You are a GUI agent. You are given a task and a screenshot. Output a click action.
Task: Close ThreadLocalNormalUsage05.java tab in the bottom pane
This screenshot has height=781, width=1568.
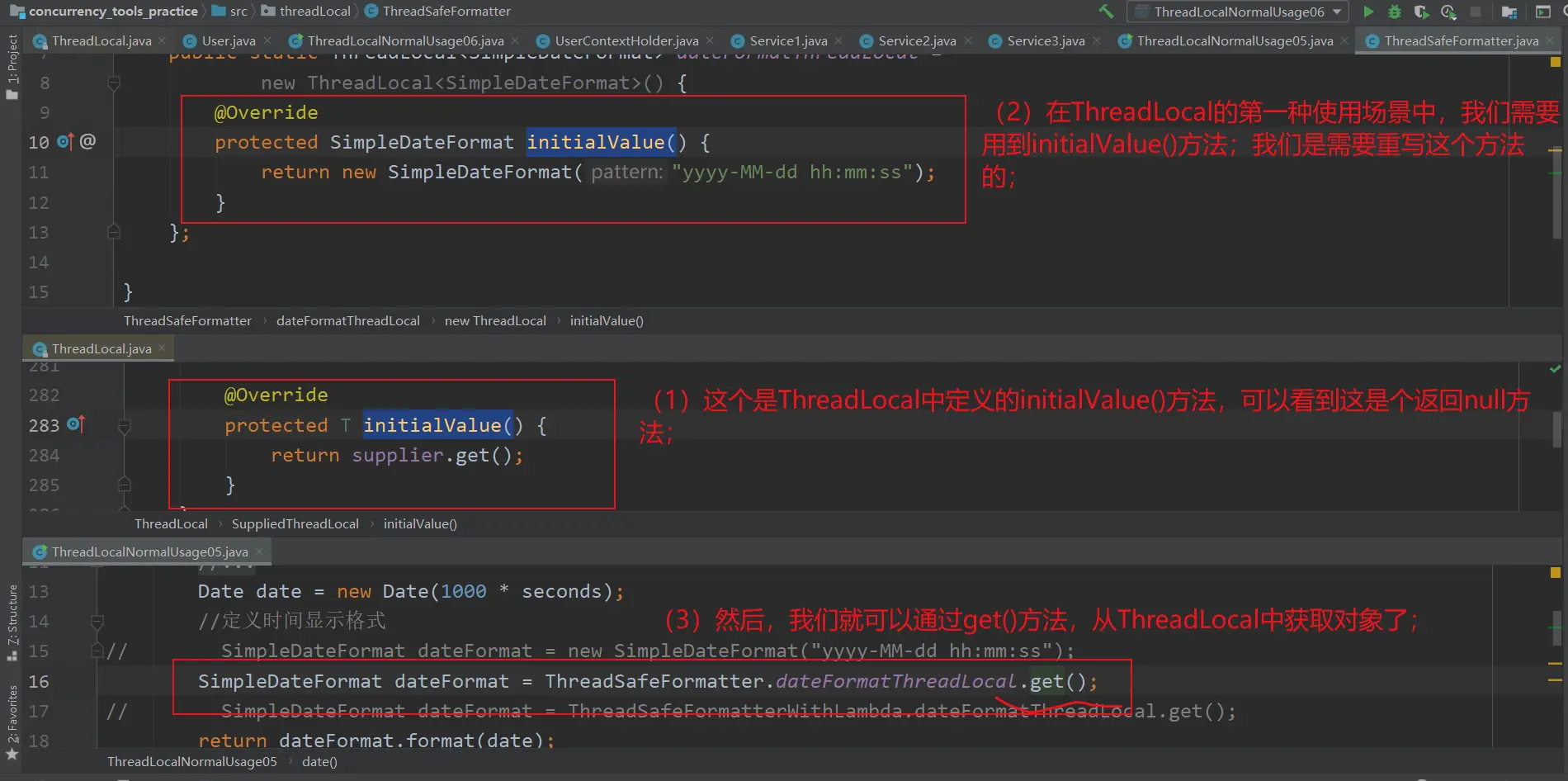pyautogui.click(x=258, y=551)
